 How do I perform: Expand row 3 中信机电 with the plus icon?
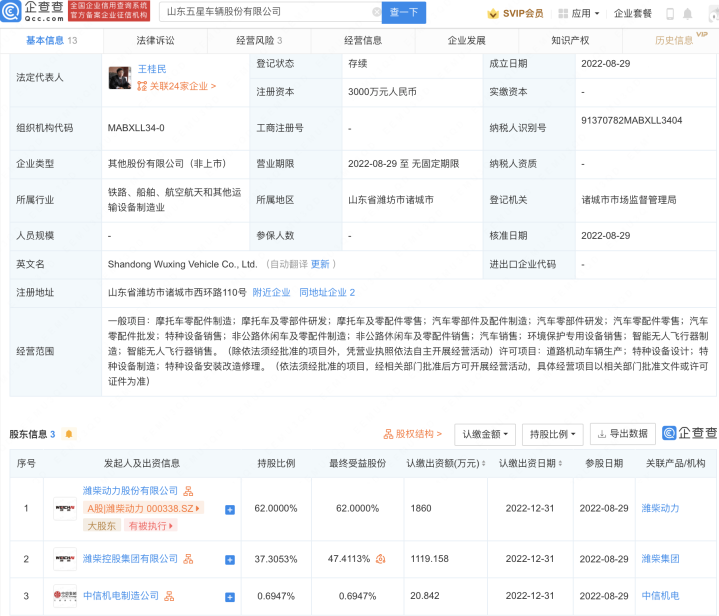pos(230,597)
